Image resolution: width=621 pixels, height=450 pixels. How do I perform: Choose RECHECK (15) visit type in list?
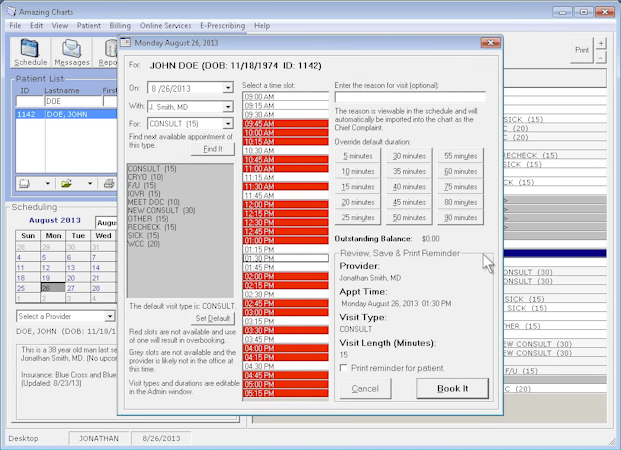[152, 227]
